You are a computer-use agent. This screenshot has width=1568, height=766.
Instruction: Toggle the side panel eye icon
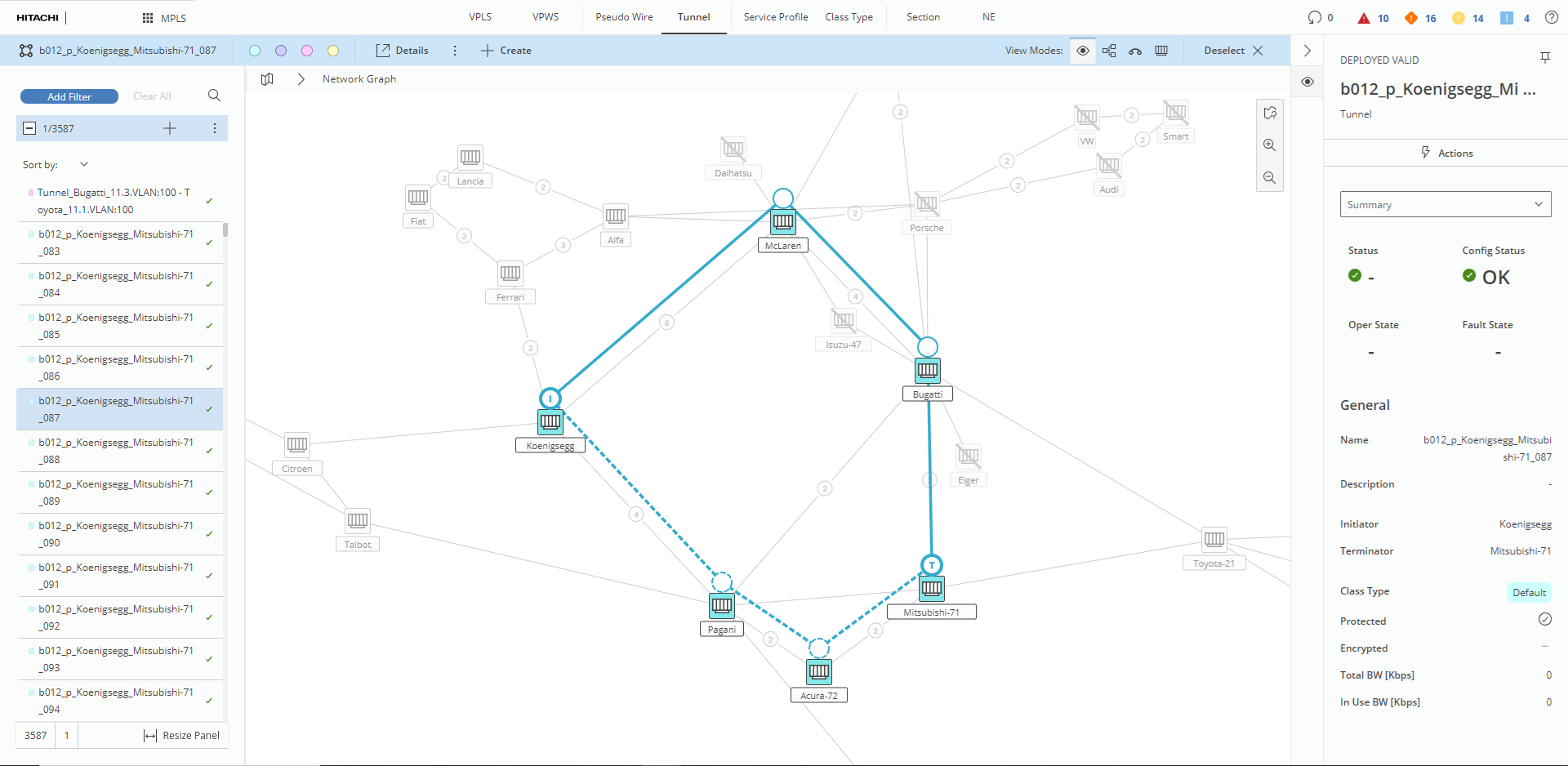click(1307, 82)
